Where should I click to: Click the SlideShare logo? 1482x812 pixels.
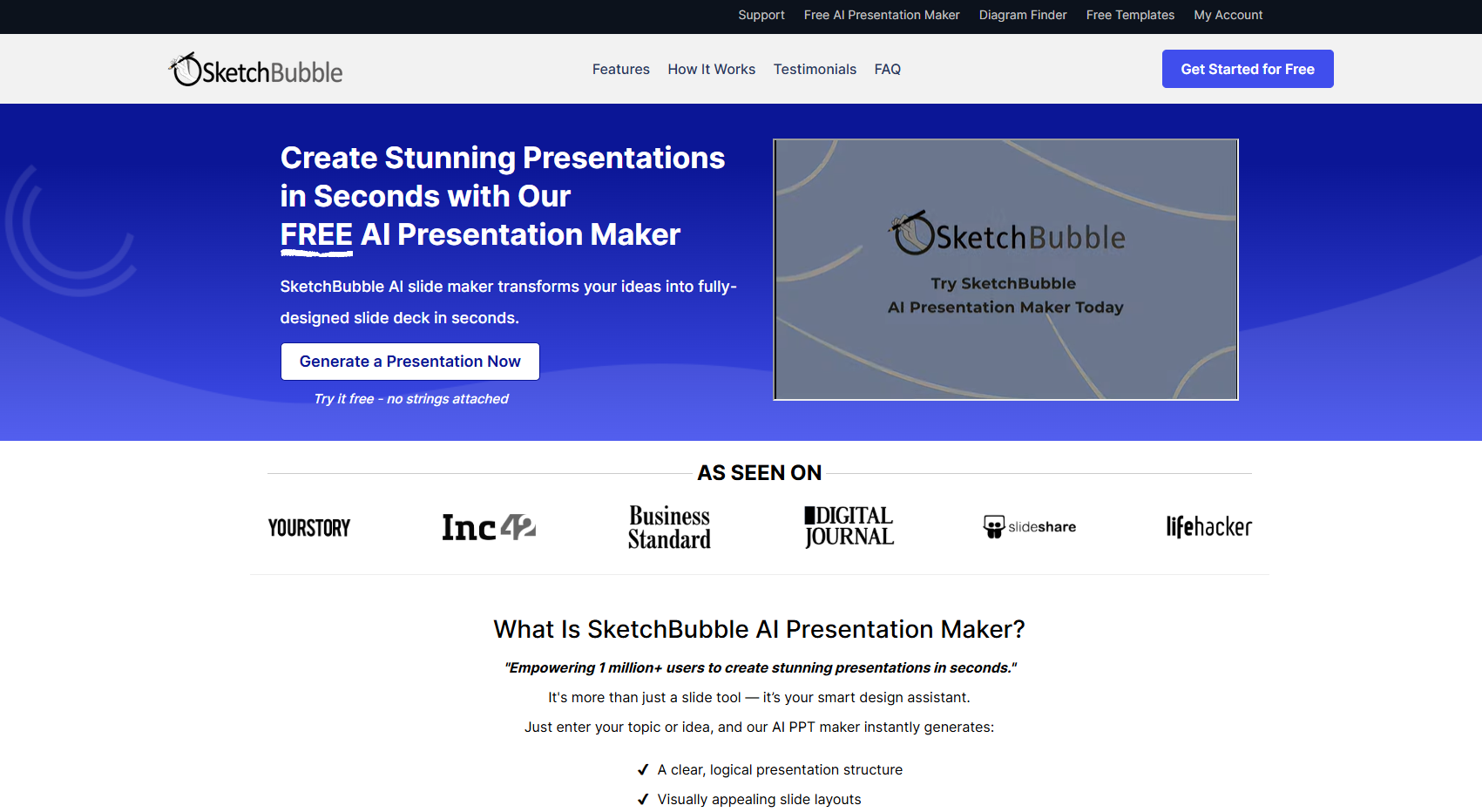(1030, 527)
